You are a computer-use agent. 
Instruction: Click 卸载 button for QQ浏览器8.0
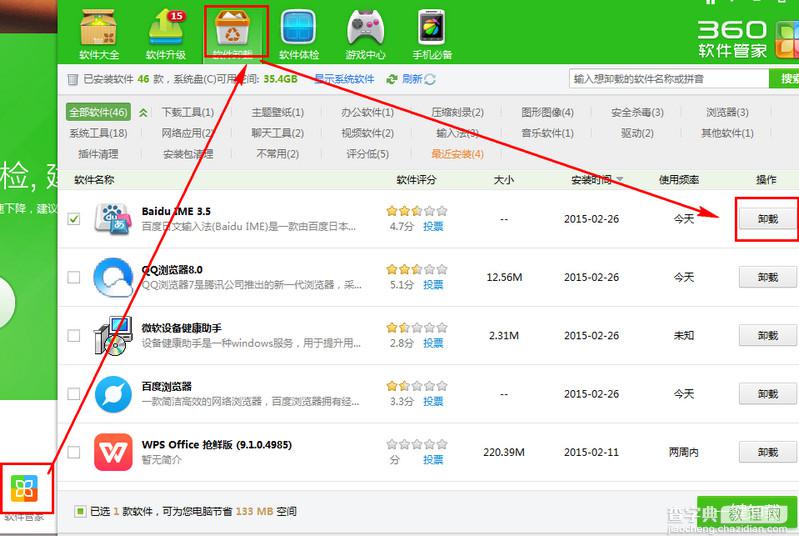coord(767,277)
